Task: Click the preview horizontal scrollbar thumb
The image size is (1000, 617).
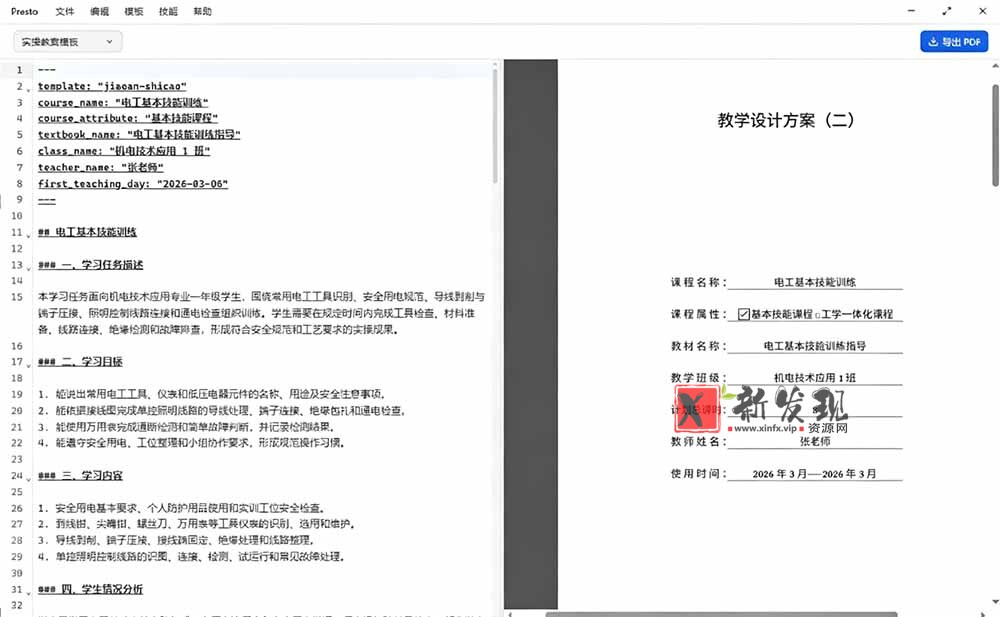Action: (721, 614)
